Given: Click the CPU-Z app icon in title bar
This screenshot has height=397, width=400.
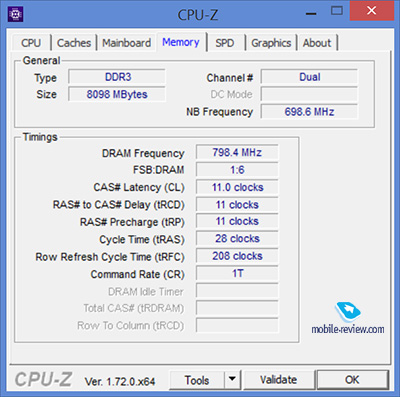Looking at the screenshot, I should (x=15, y=14).
